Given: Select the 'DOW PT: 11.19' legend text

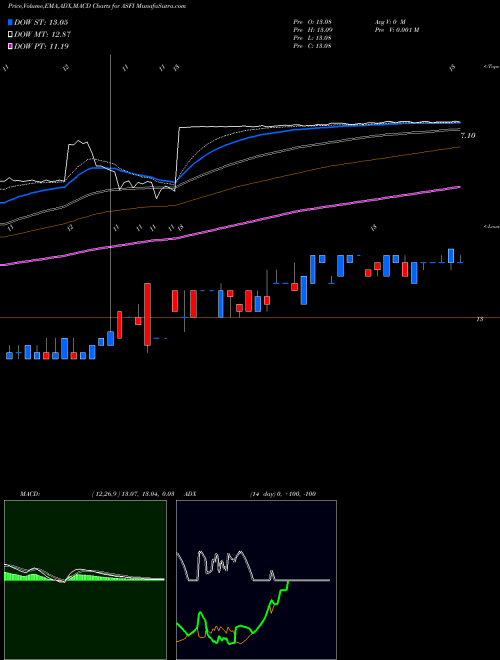Looking at the screenshot, I should (x=42, y=46).
